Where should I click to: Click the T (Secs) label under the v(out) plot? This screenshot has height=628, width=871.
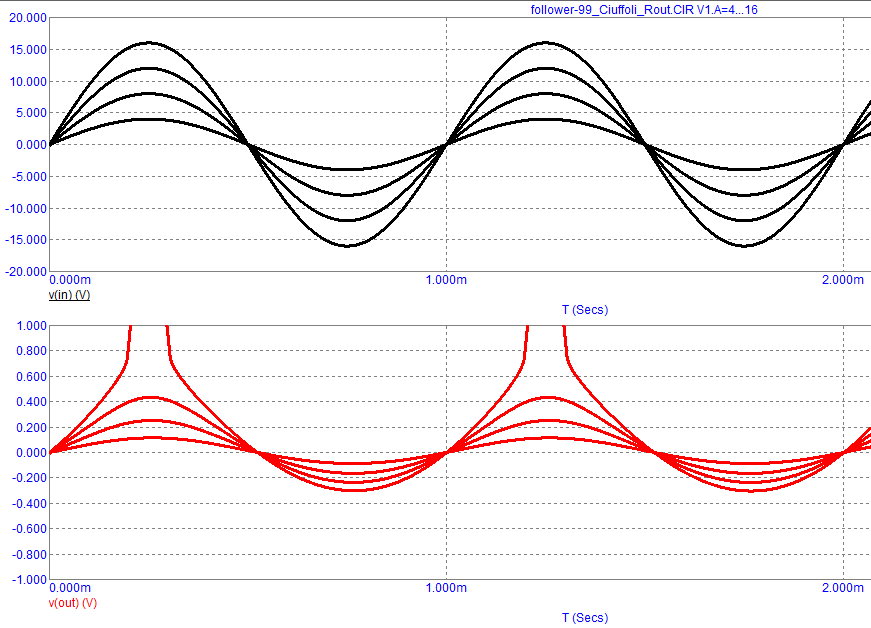point(585,618)
